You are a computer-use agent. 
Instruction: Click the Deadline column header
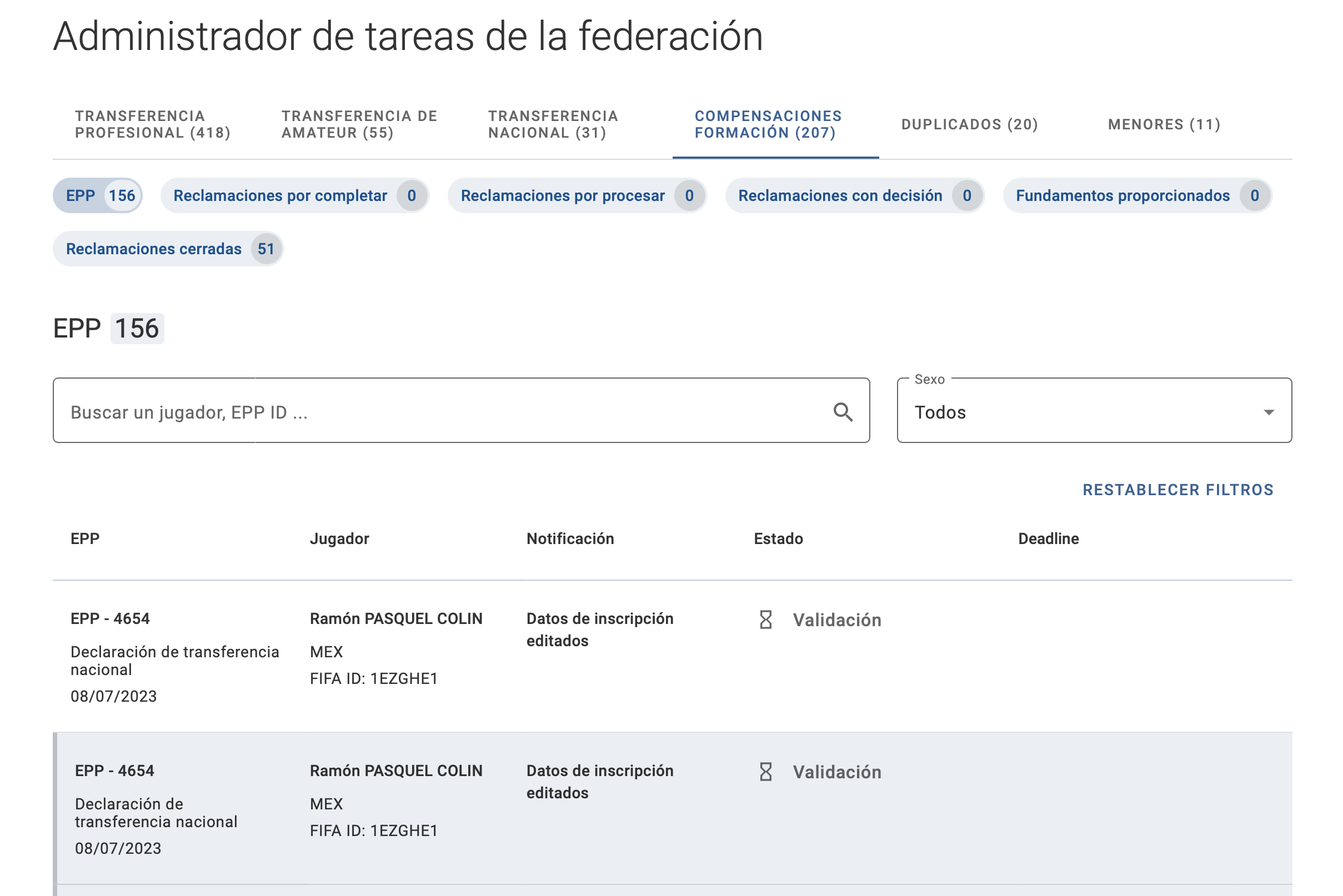coord(1048,538)
